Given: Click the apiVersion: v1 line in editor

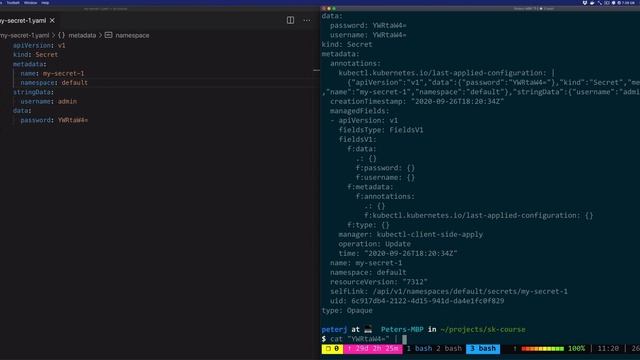Looking at the screenshot, I should (39, 45).
